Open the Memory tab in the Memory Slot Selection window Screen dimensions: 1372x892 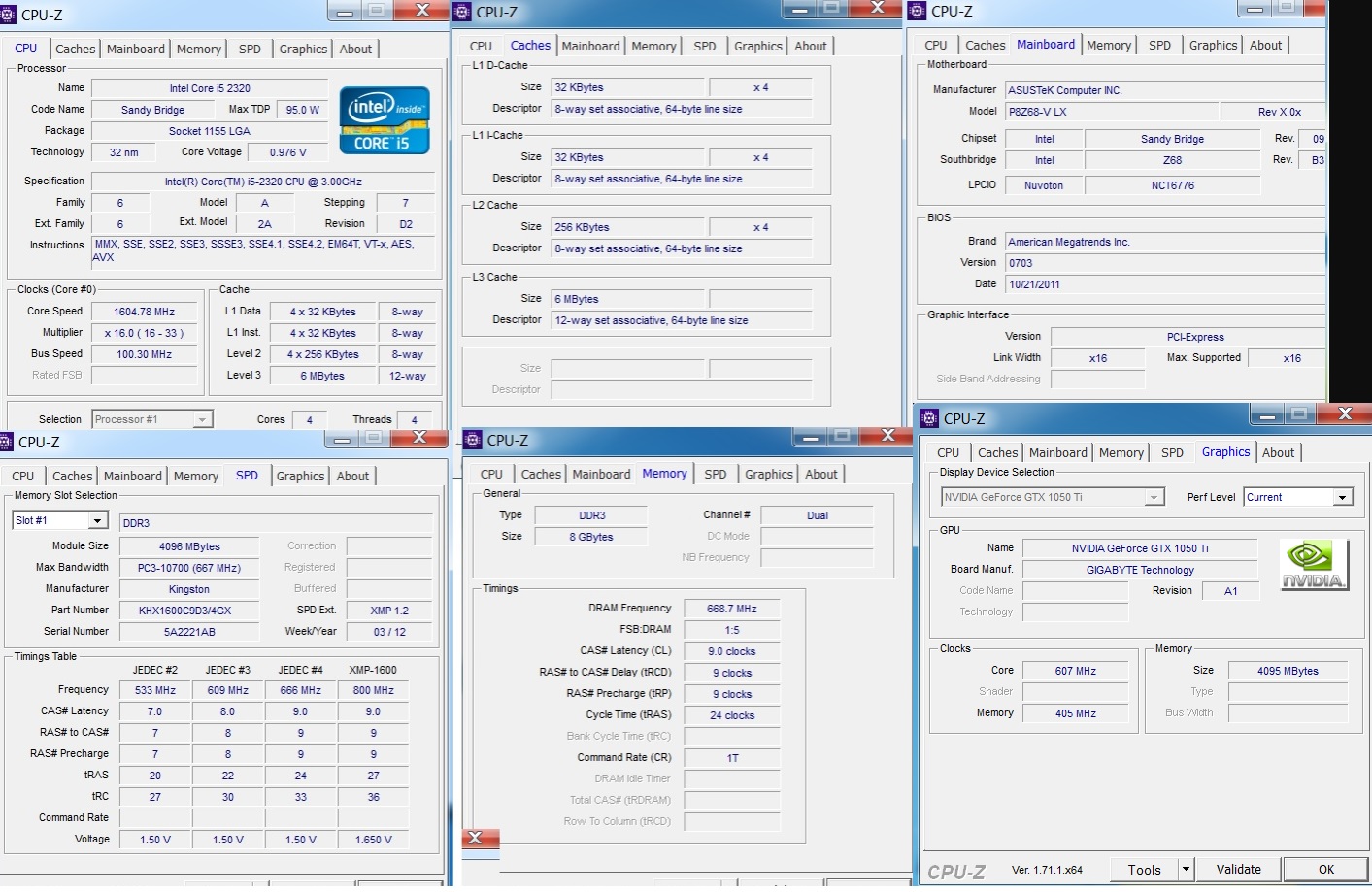pos(196,477)
